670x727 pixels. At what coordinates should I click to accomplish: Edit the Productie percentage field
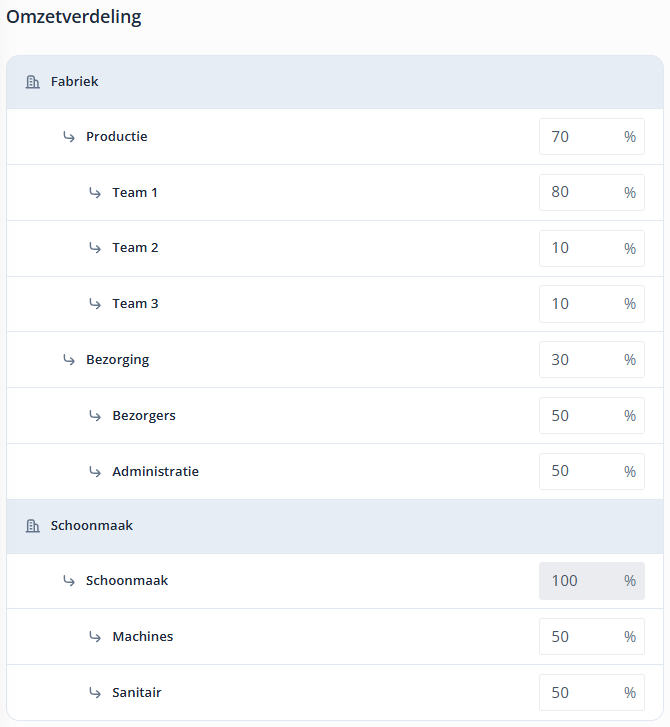(580, 137)
